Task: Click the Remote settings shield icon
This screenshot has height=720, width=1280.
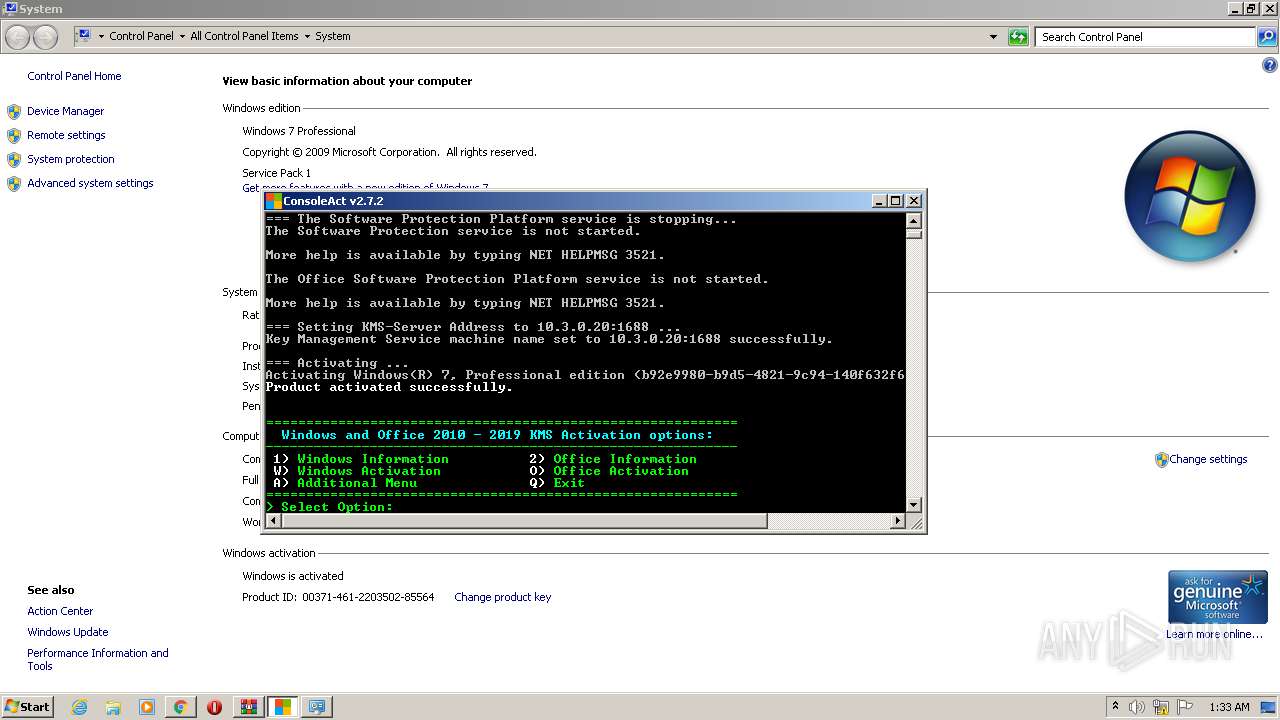Action: [14, 135]
